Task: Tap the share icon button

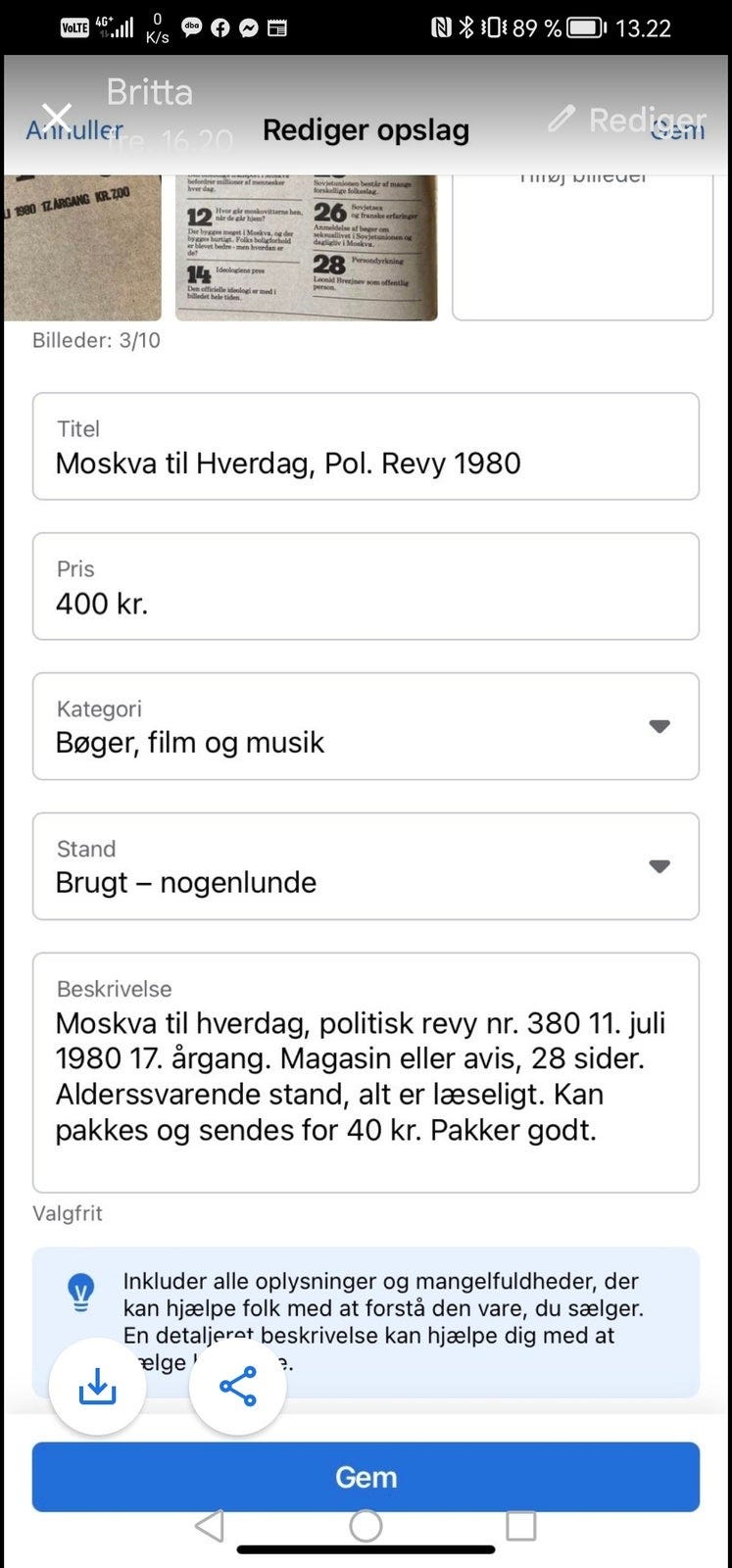Action: (x=237, y=1387)
